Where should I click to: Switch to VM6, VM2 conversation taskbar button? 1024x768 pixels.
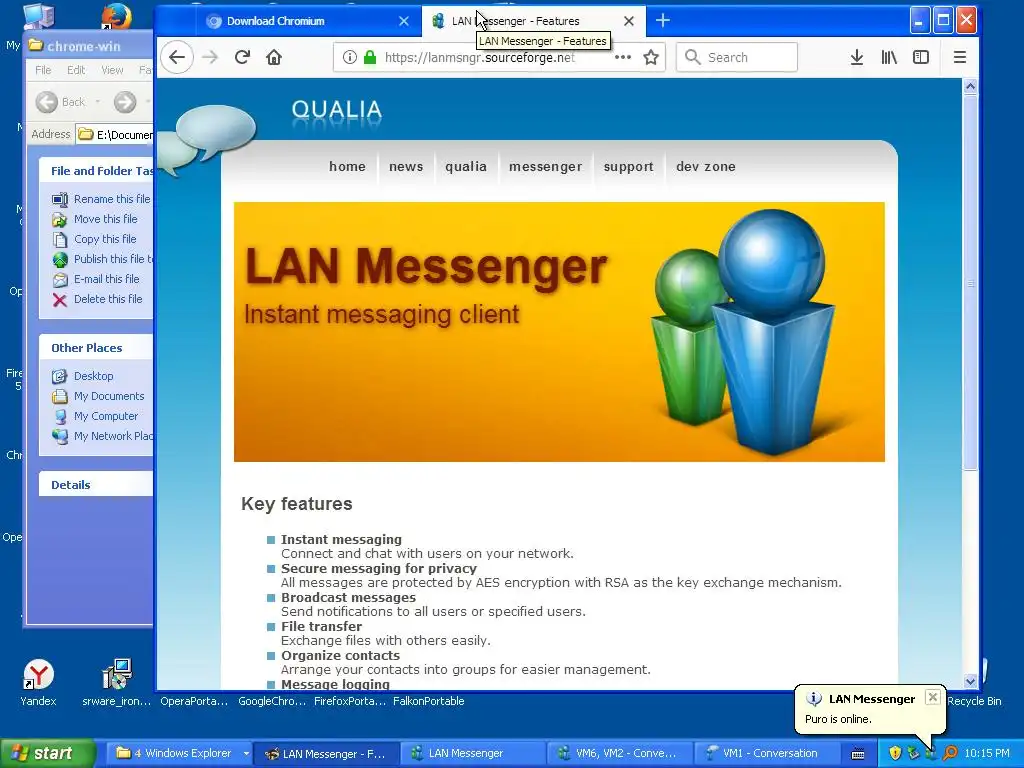coord(618,753)
